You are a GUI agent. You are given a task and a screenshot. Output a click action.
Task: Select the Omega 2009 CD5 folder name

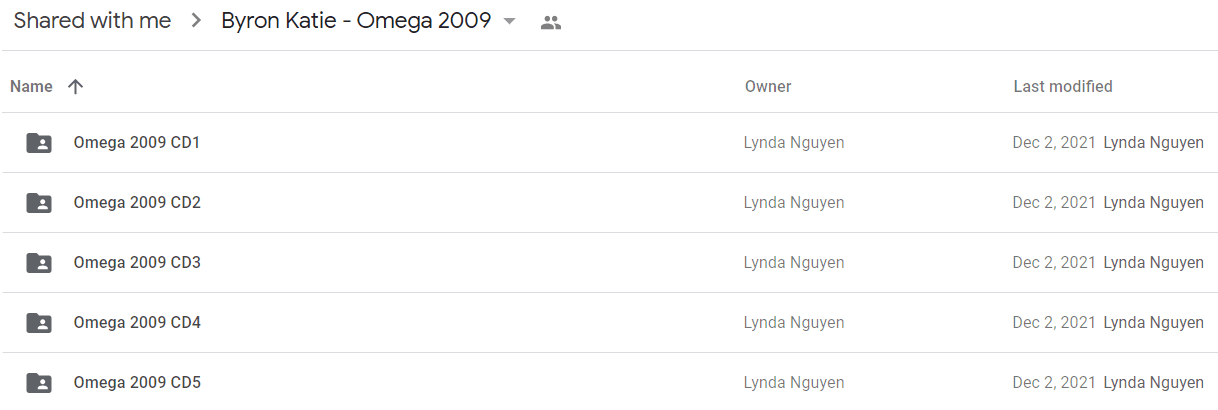137,383
